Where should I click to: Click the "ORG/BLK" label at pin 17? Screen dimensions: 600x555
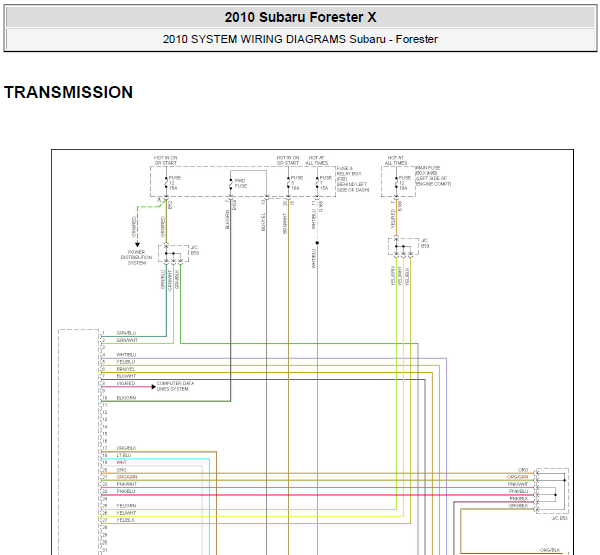point(126,448)
